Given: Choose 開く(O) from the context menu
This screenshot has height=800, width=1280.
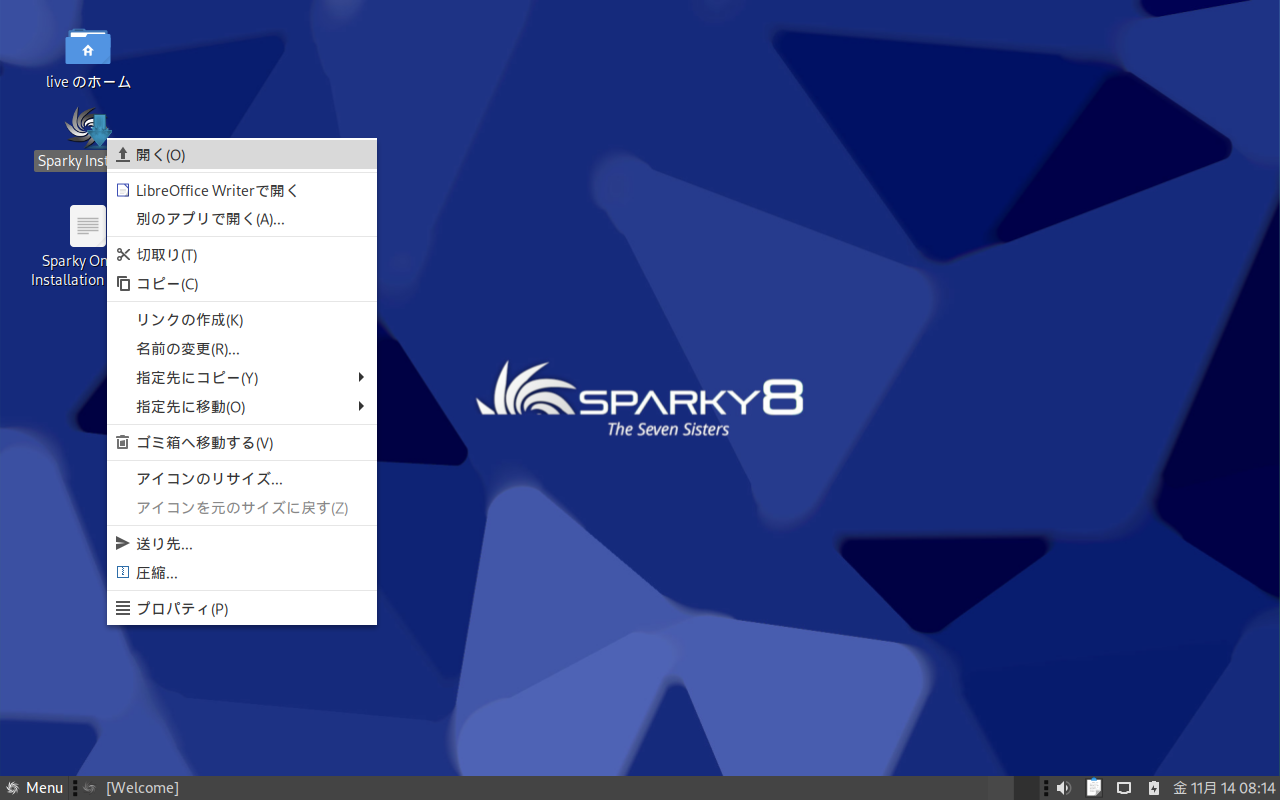Looking at the screenshot, I should pos(242,155).
